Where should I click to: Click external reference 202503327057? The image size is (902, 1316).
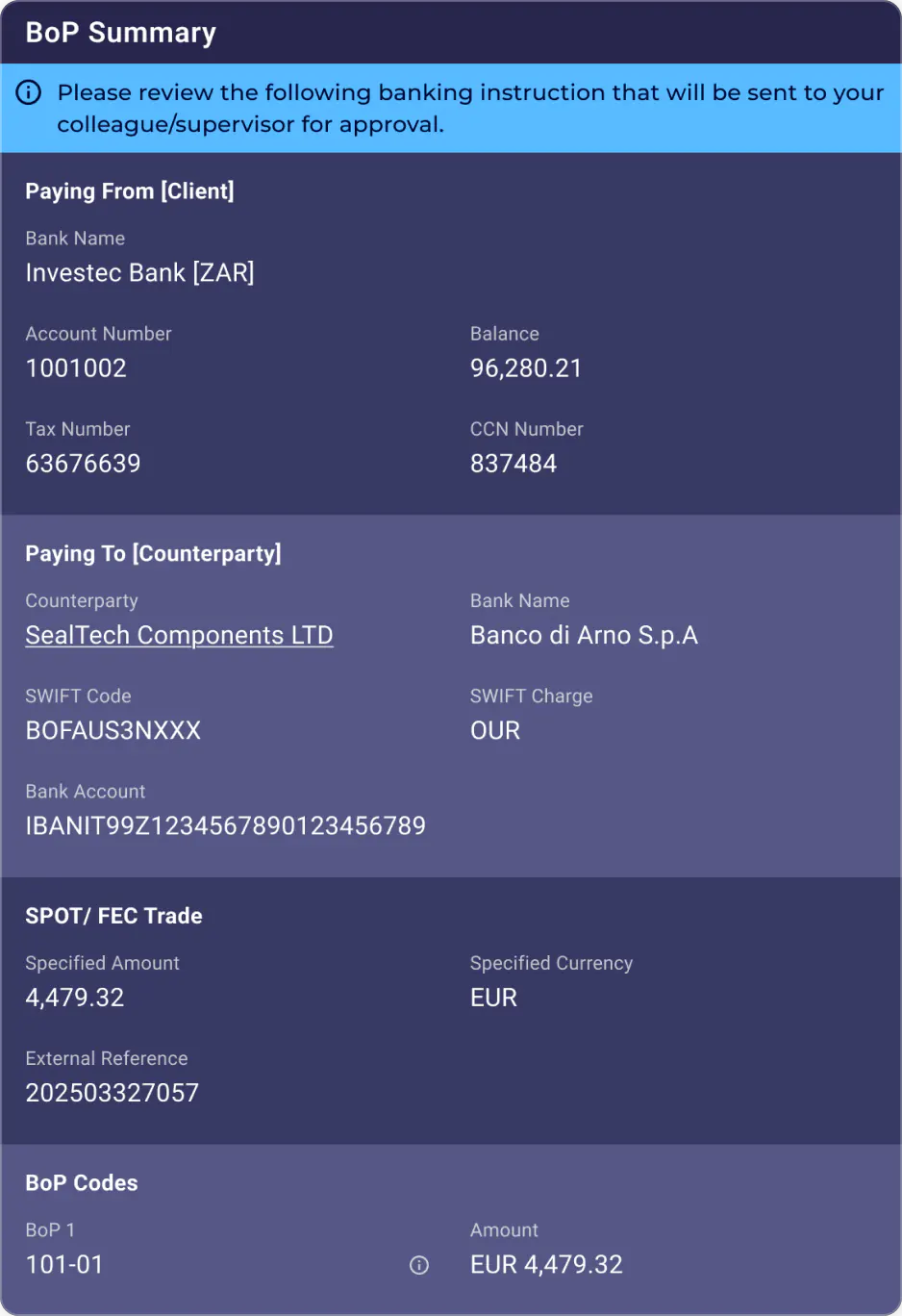pos(112,1093)
